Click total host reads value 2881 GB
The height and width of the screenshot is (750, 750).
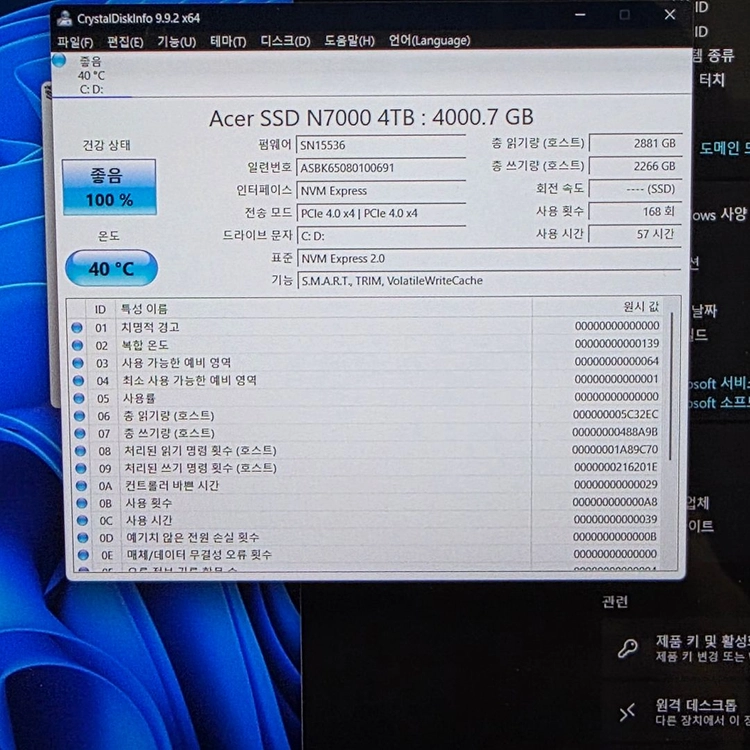pos(635,143)
